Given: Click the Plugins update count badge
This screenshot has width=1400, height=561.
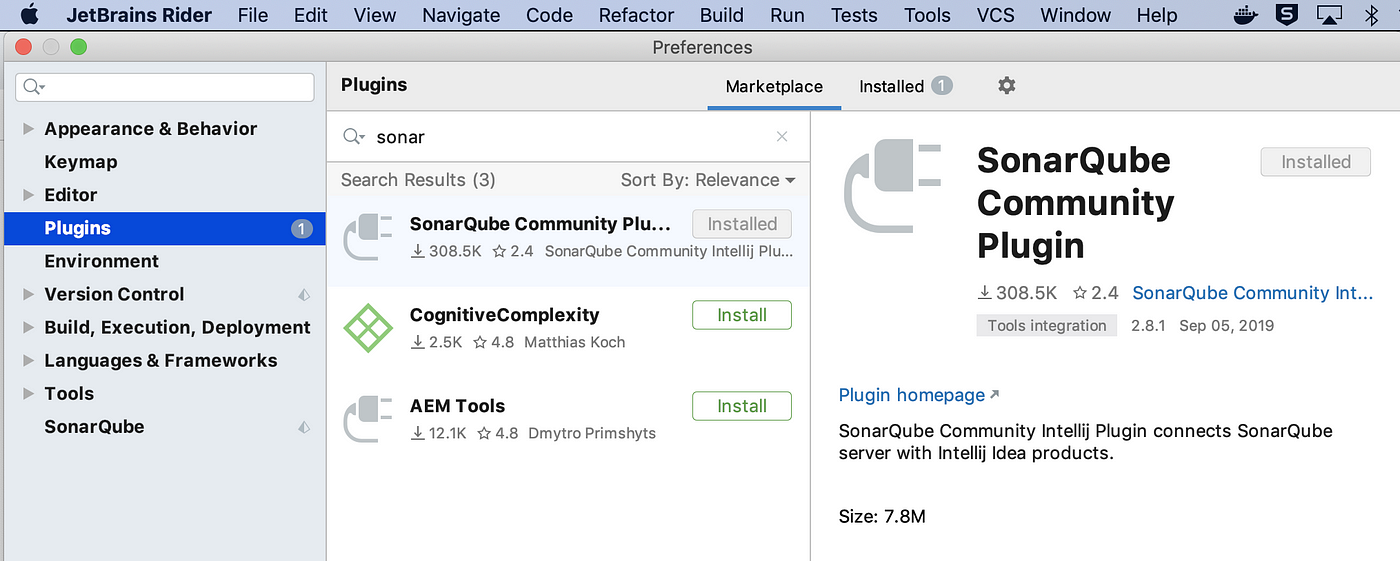Looking at the screenshot, I should click(302, 229).
